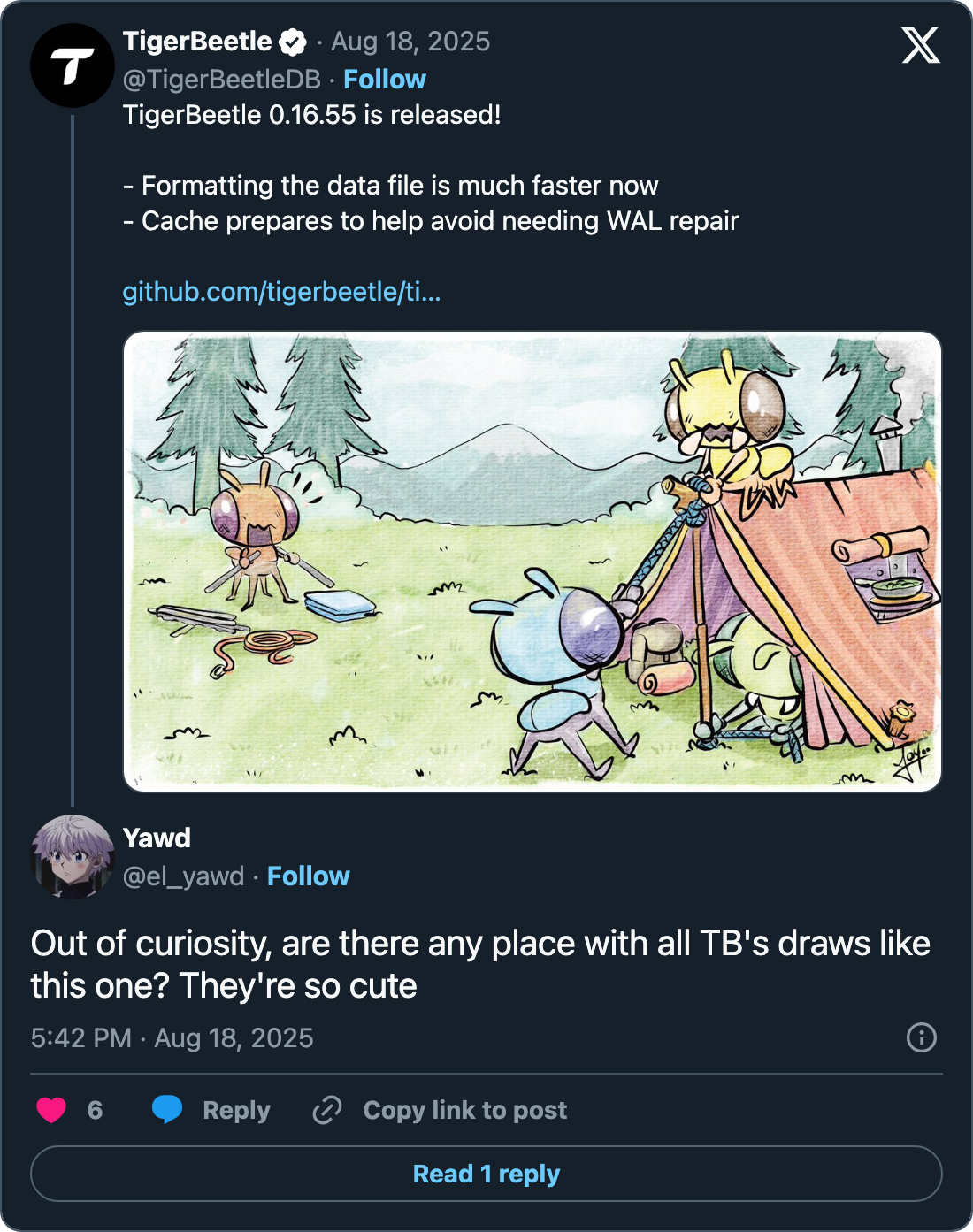This screenshot has height=1232, width=973.
Task: Click the blue reply bubble icon
Action: click(167, 1110)
